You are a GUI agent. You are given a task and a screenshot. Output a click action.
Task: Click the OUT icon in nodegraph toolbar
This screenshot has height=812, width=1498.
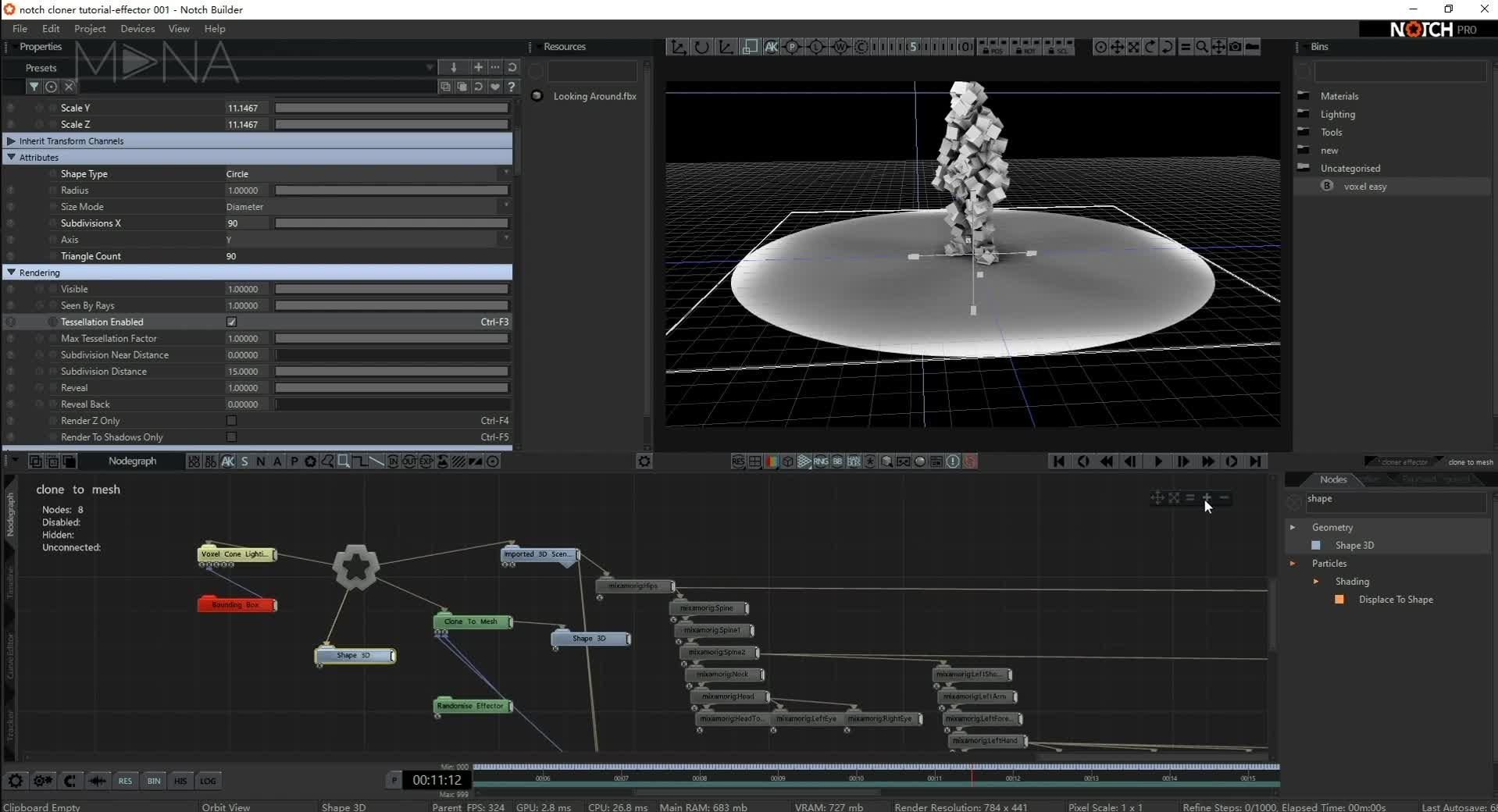pyautogui.click(x=409, y=461)
